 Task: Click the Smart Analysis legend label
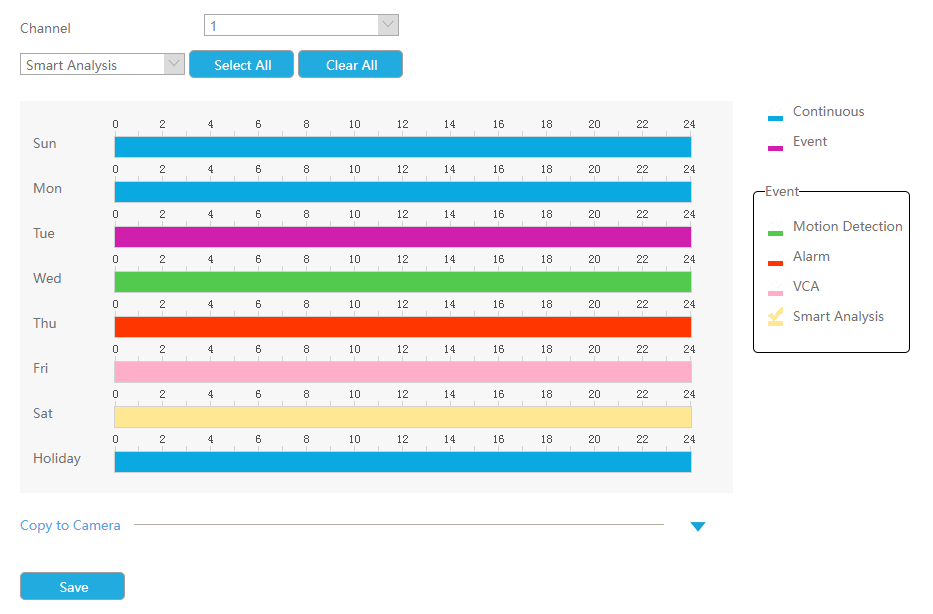tap(838, 317)
